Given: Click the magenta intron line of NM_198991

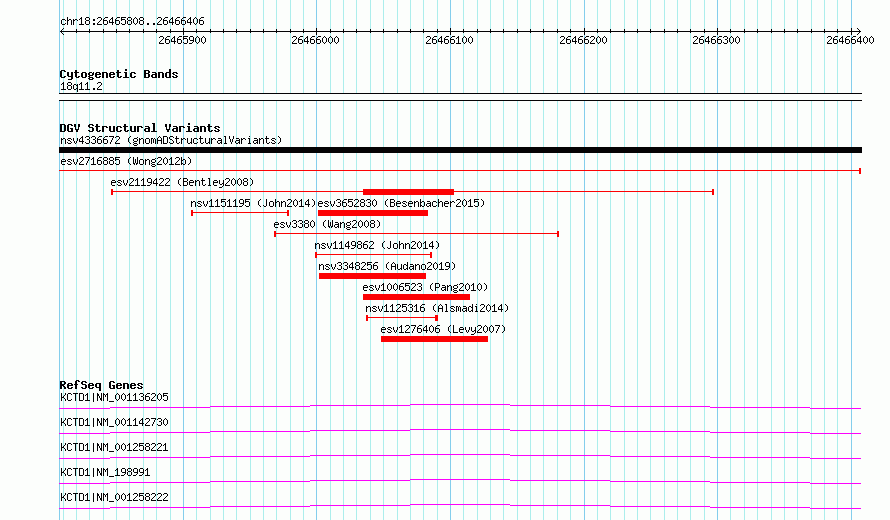Looking at the screenshot, I should pos(460,482).
